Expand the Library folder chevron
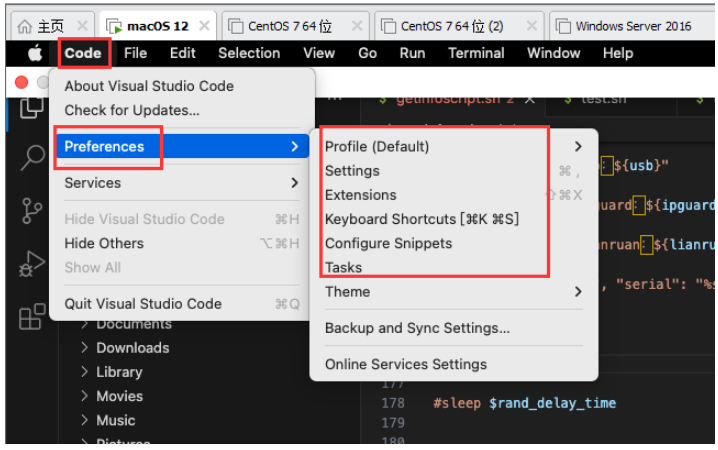718x450 pixels. [x=84, y=372]
